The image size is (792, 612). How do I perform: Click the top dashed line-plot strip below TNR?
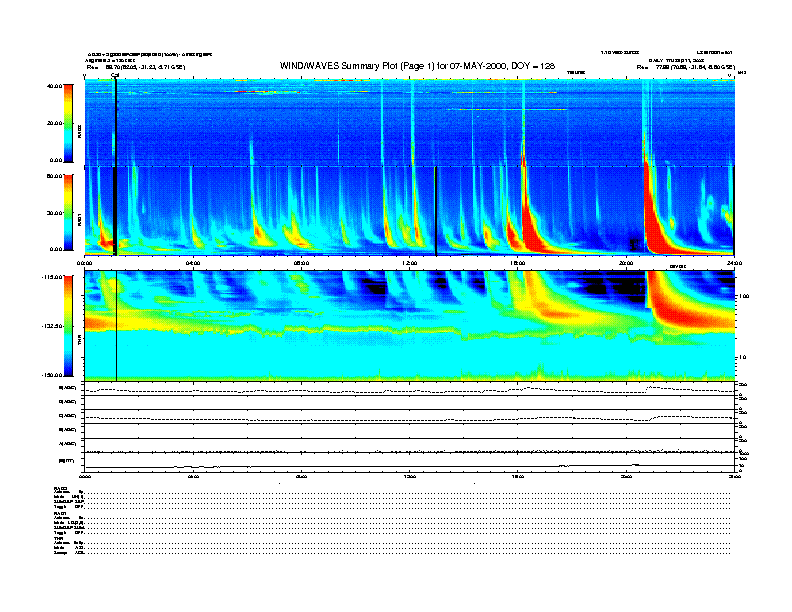coord(409,389)
